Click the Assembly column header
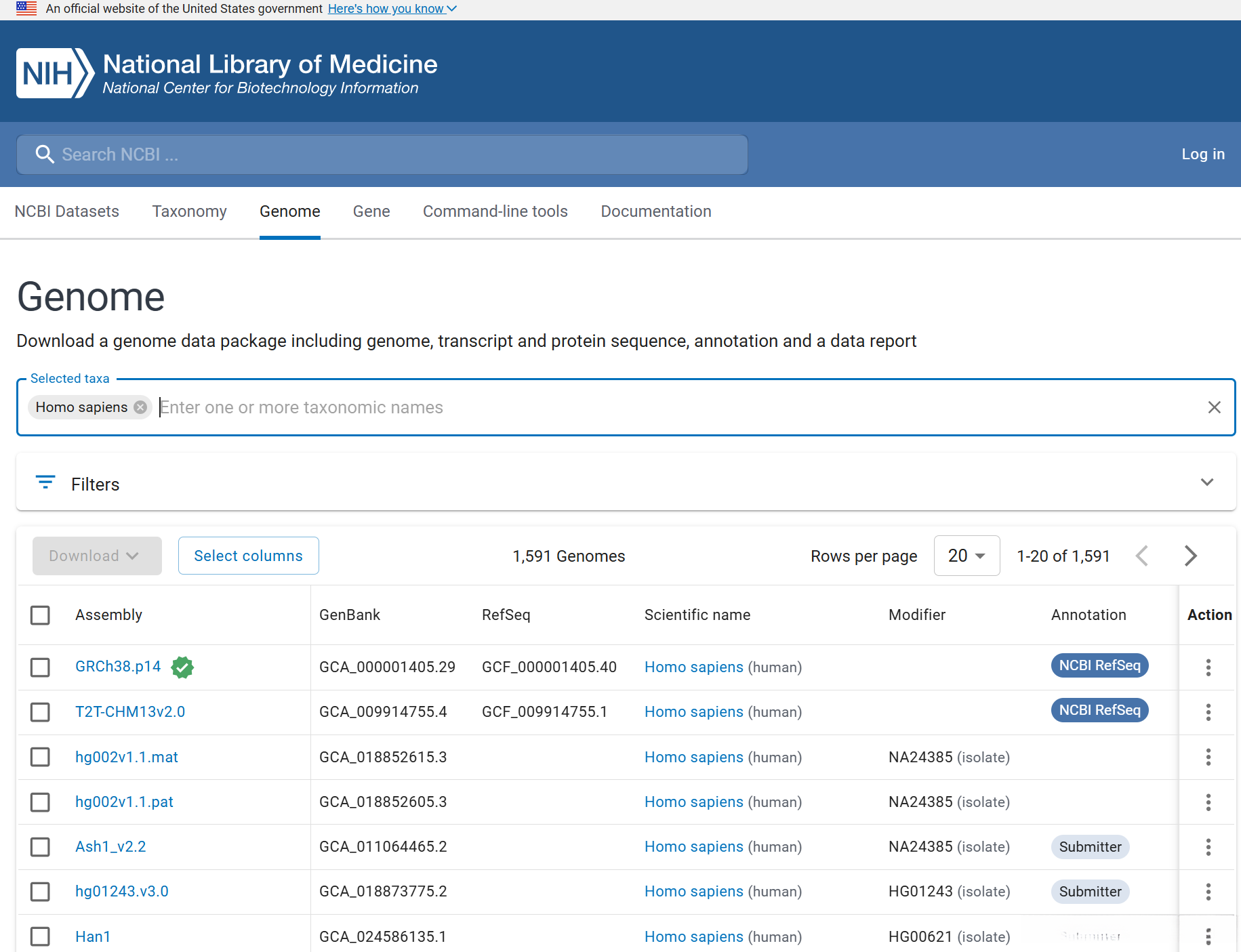 tap(108, 615)
